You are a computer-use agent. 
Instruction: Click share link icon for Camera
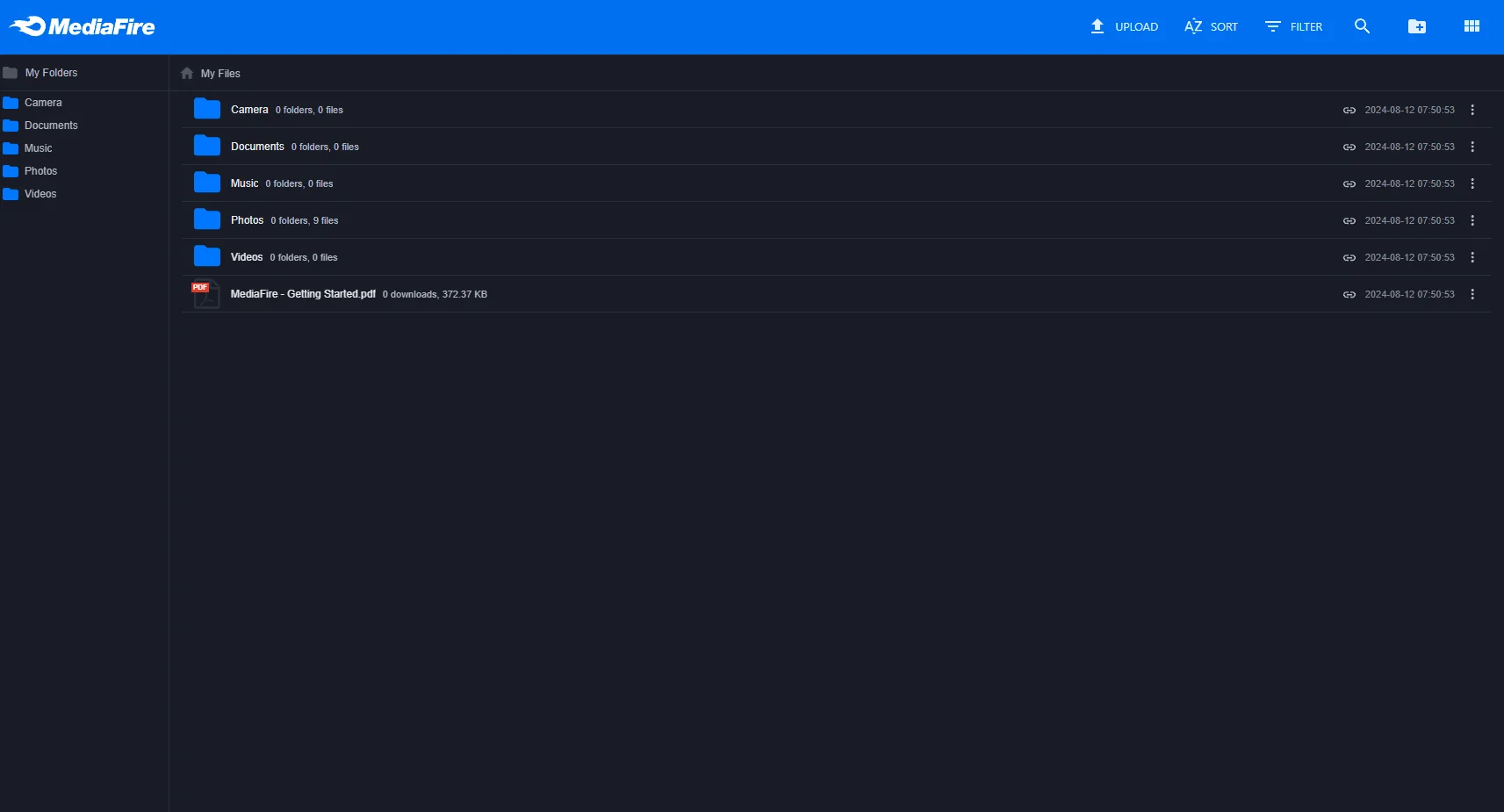tap(1349, 111)
